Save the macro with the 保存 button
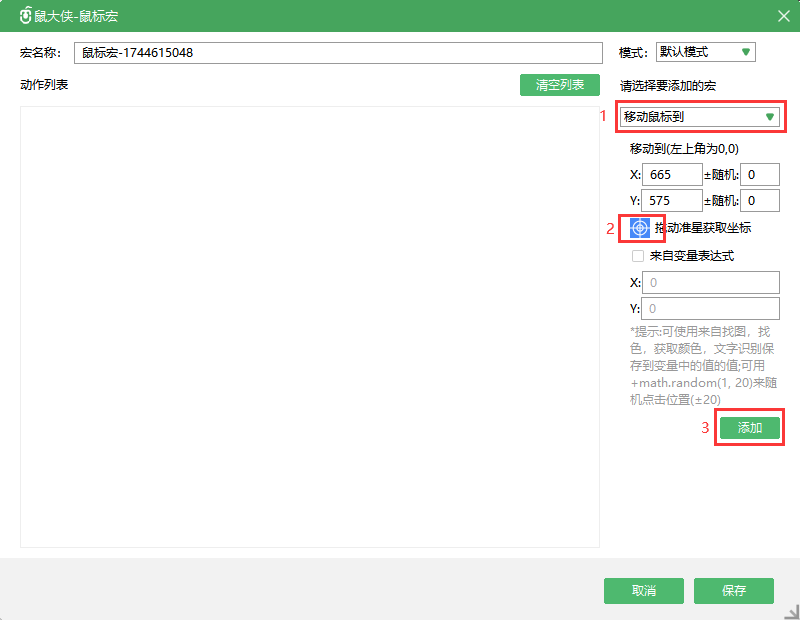This screenshot has width=800, height=620. [x=734, y=591]
